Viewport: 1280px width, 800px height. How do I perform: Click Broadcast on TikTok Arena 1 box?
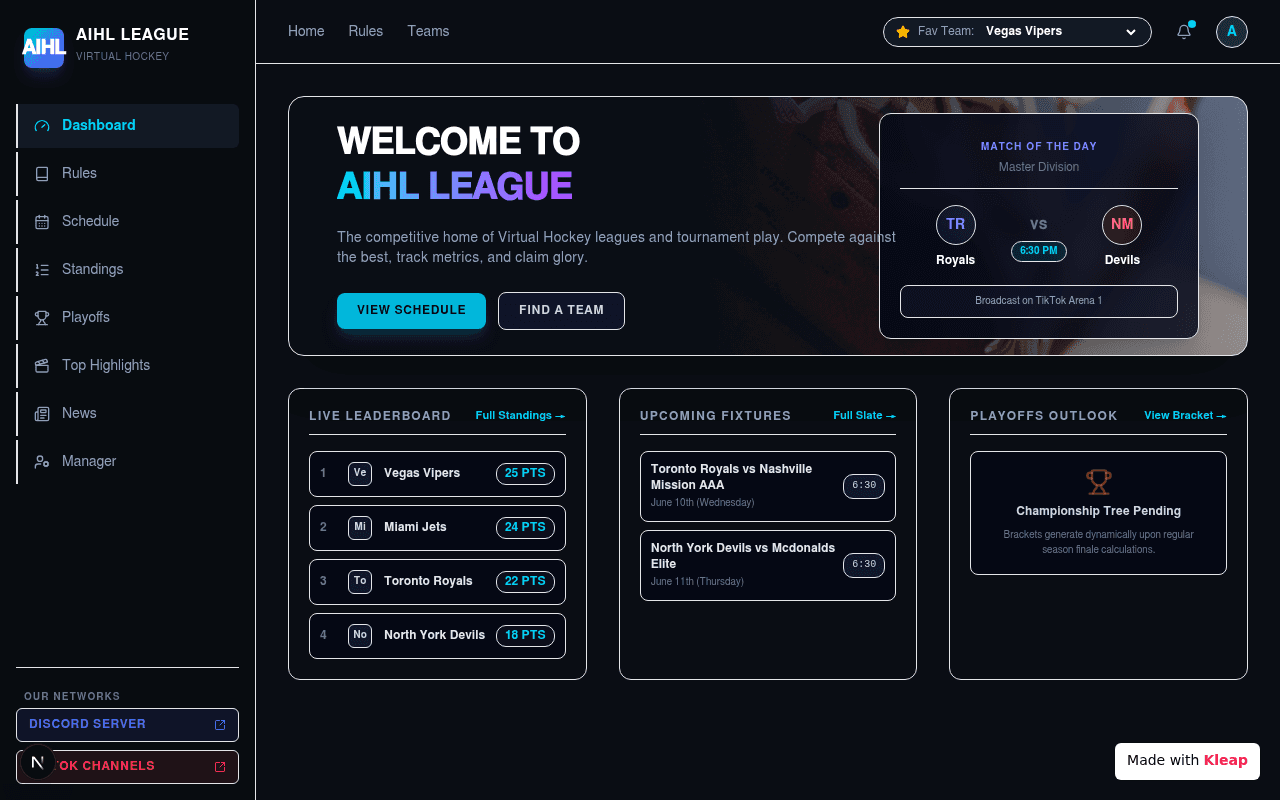click(x=1039, y=301)
